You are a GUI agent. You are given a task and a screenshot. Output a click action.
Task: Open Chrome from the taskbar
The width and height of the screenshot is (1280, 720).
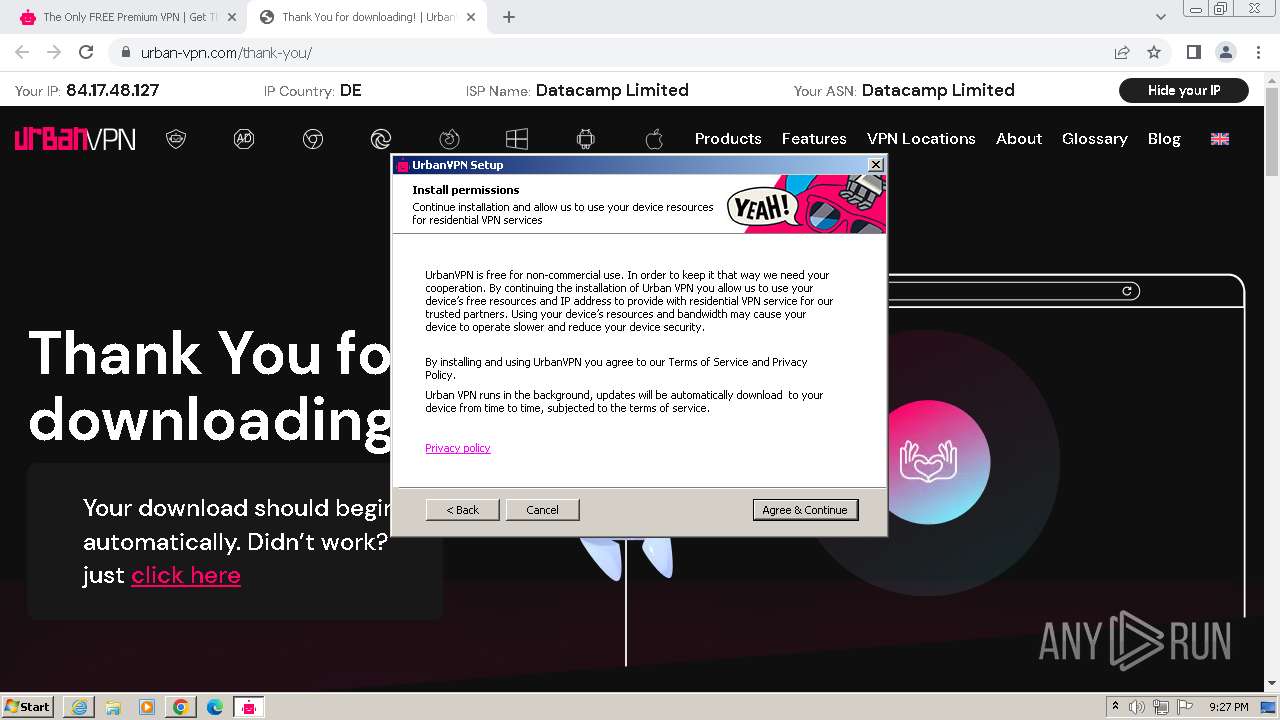(x=180, y=707)
